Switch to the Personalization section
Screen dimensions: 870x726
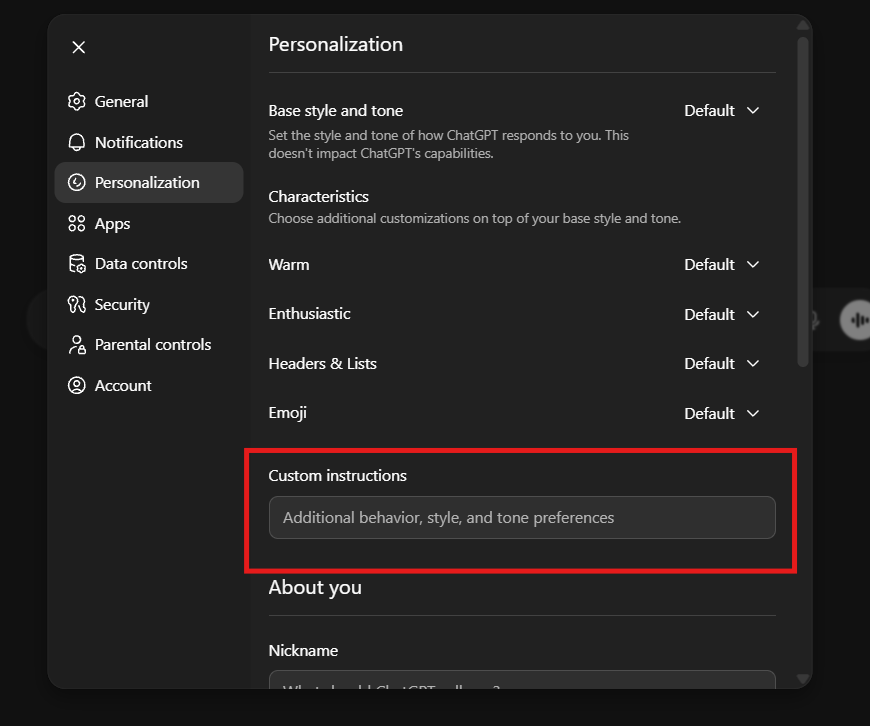click(148, 182)
